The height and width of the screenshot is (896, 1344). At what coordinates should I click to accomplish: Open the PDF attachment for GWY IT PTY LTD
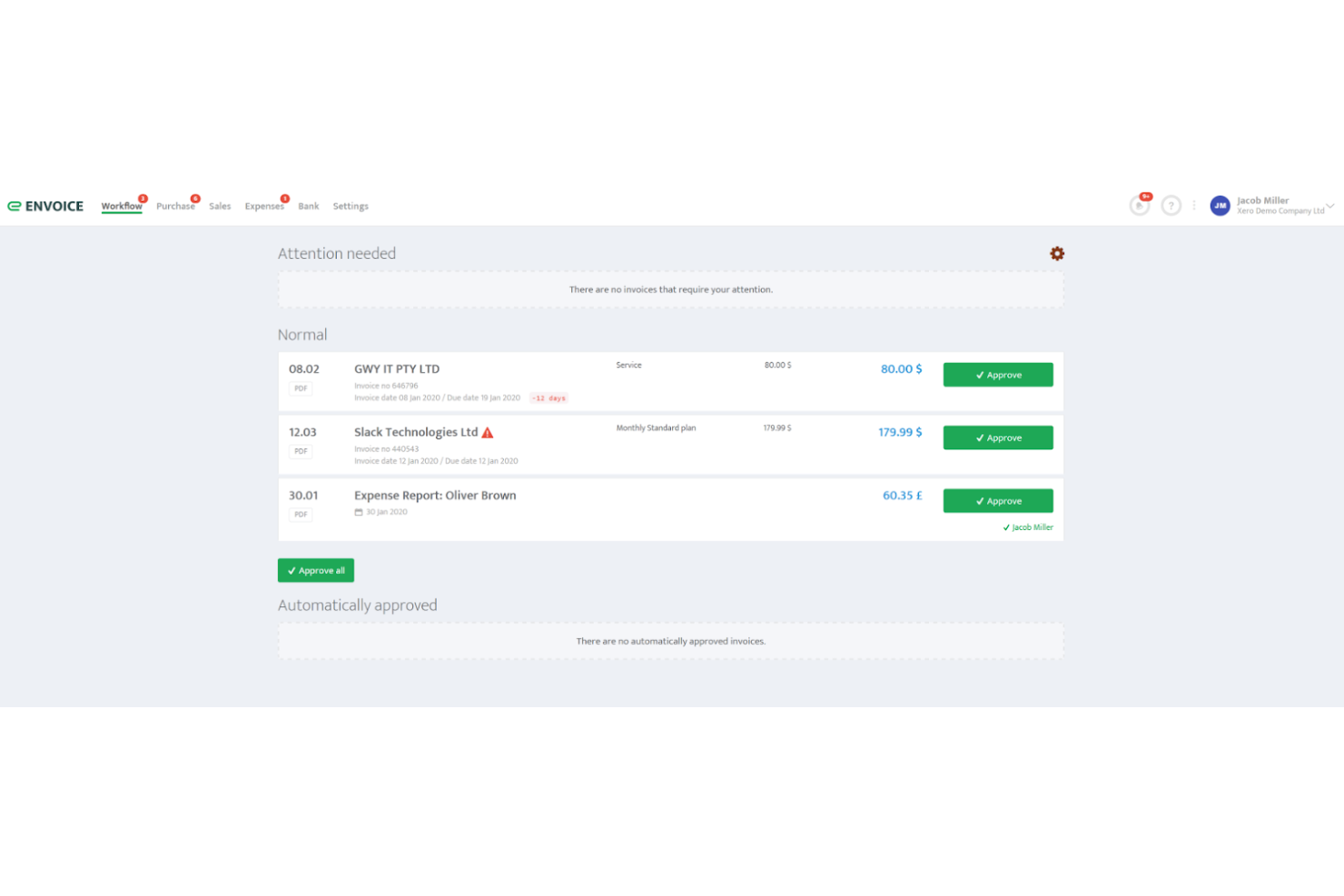coord(300,388)
